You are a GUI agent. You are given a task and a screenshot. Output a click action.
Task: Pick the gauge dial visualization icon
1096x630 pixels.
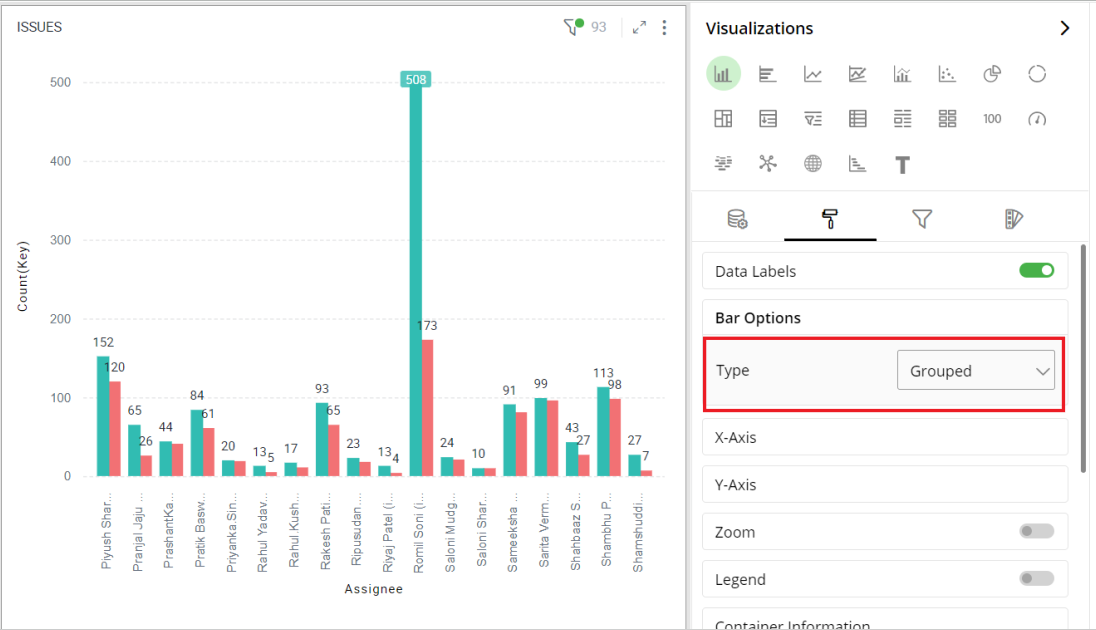point(1037,119)
